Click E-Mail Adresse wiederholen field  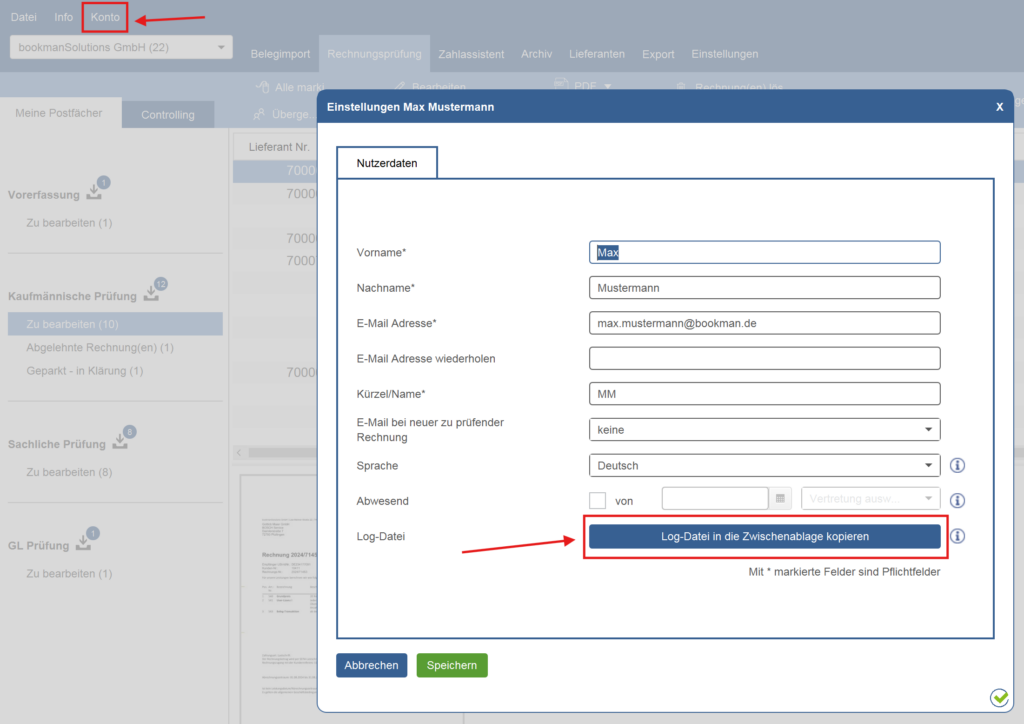(x=764, y=358)
